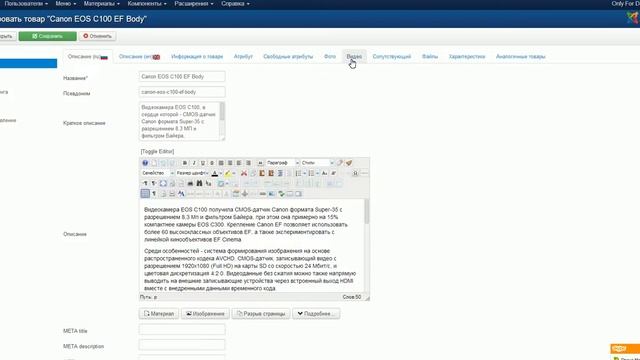Toggle editor fullscreen mode icon
The height and width of the screenshot is (360, 640).
(163, 183)
